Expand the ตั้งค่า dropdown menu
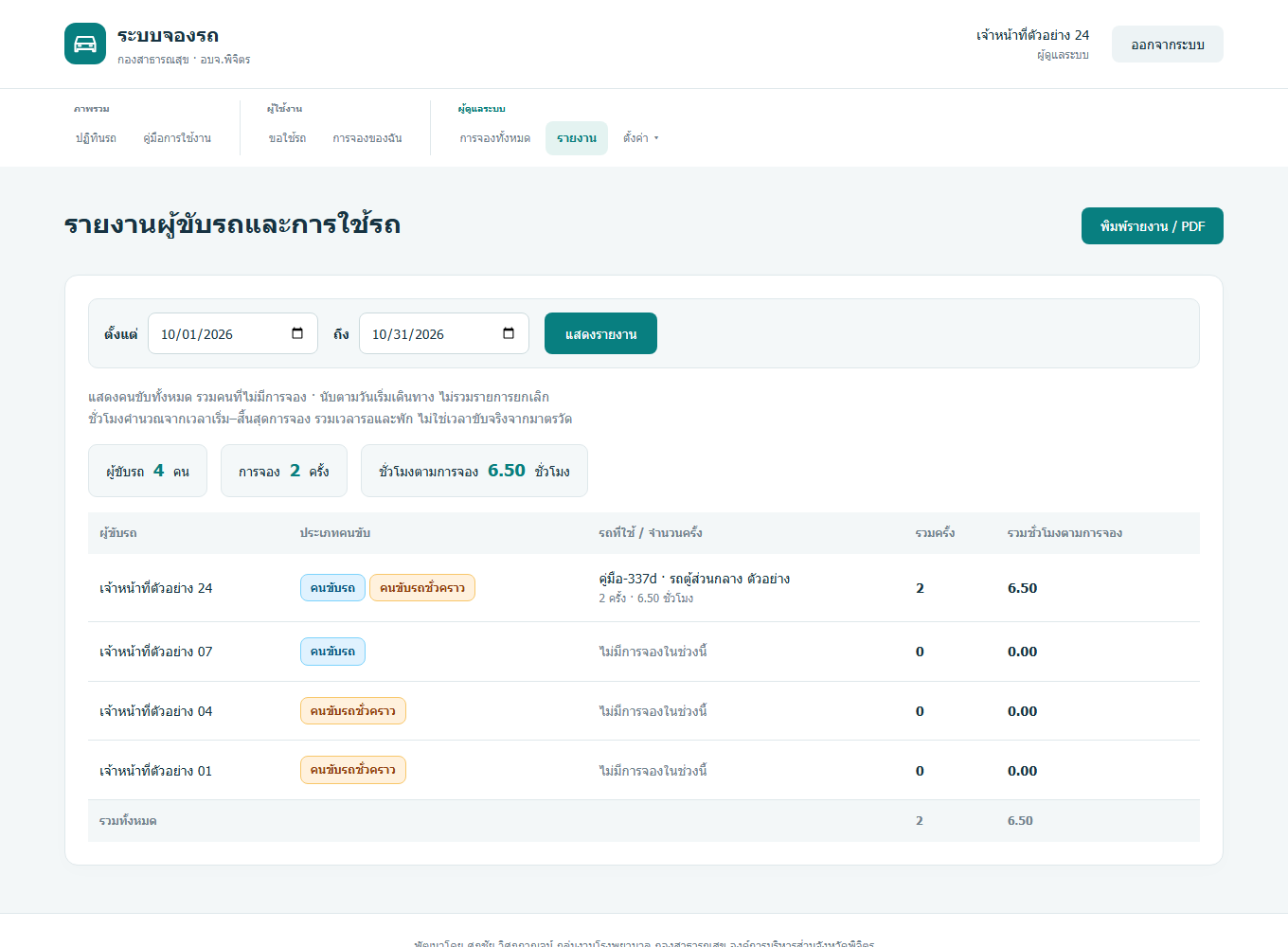This screenshot has width=1288, height=947. pyautogui.click(x=640, y=138)
